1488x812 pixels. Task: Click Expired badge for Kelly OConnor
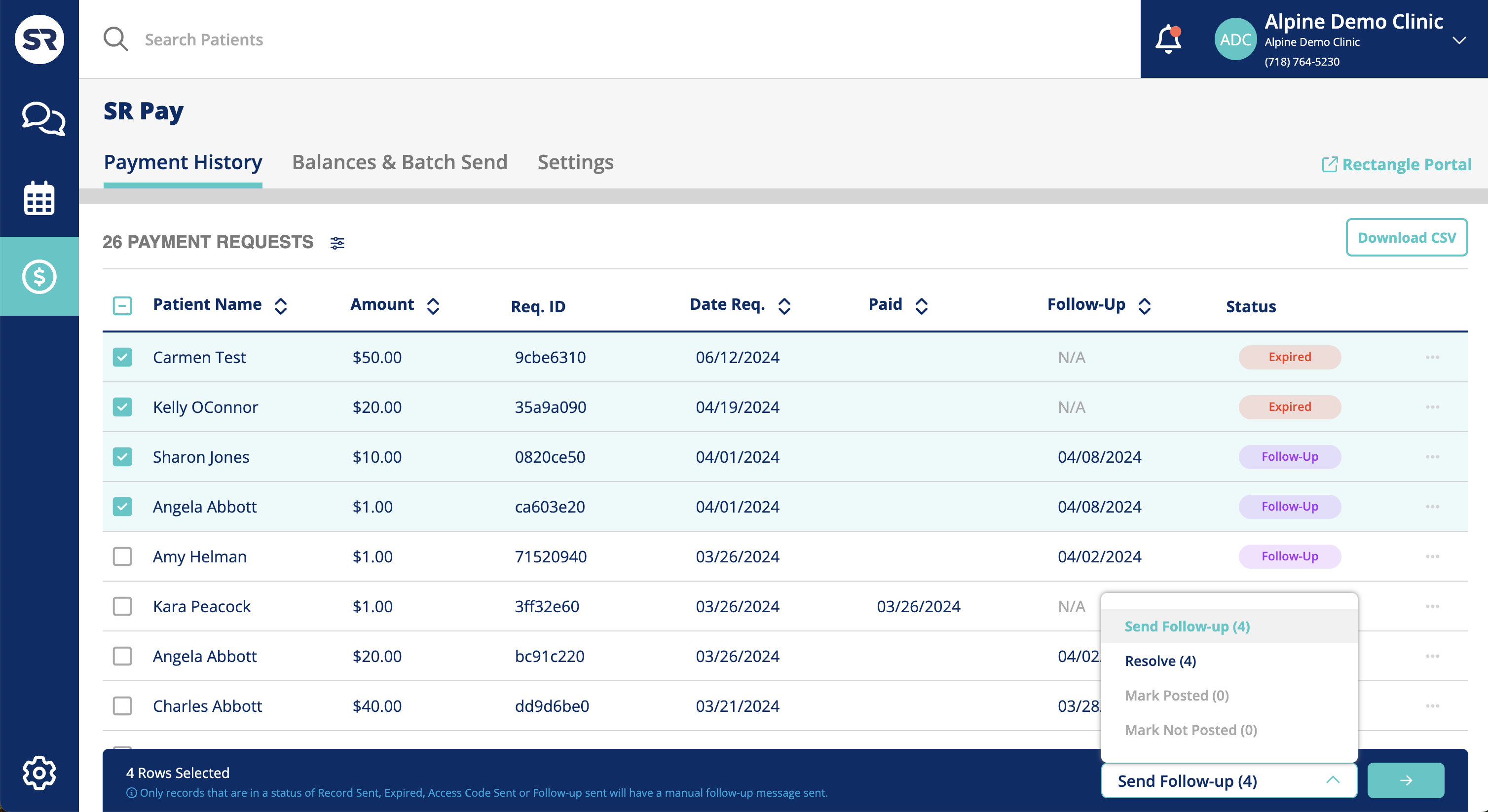click(1289, 407)
